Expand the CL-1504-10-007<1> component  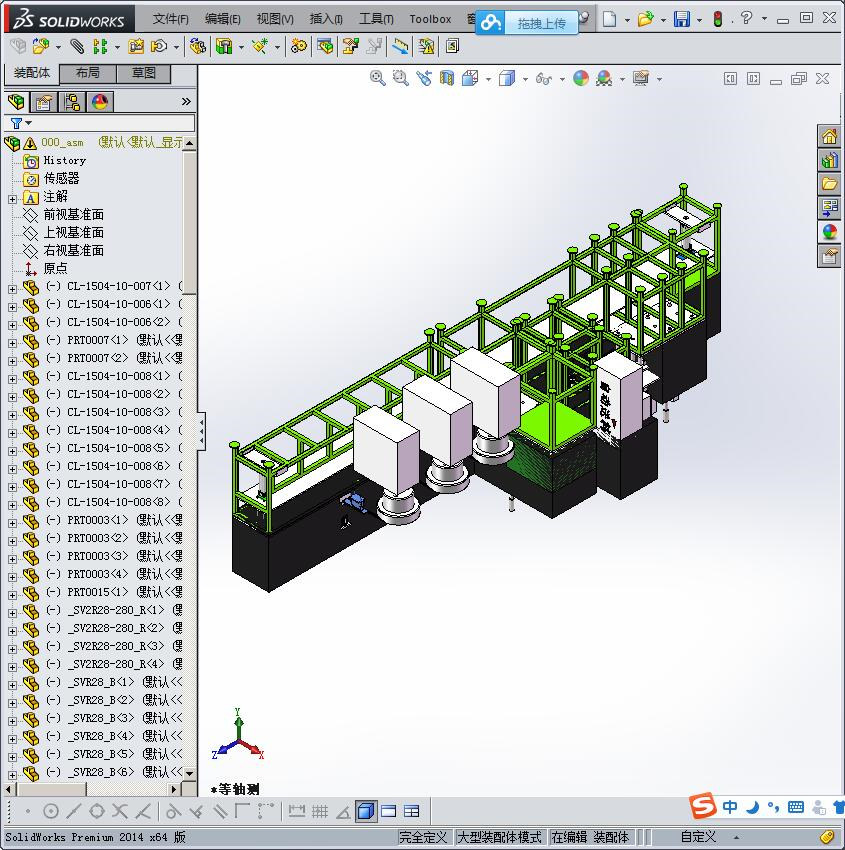coord(12,289)
